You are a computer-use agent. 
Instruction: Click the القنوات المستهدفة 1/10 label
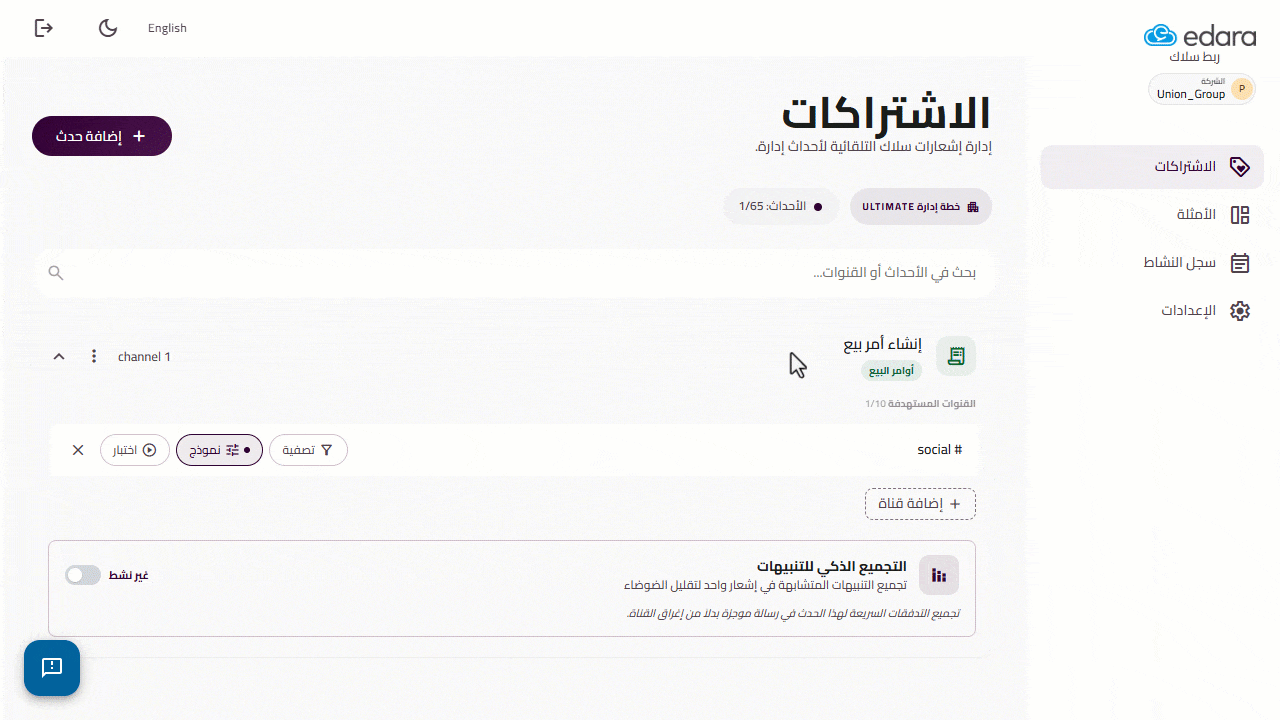[x=920, y=404]
